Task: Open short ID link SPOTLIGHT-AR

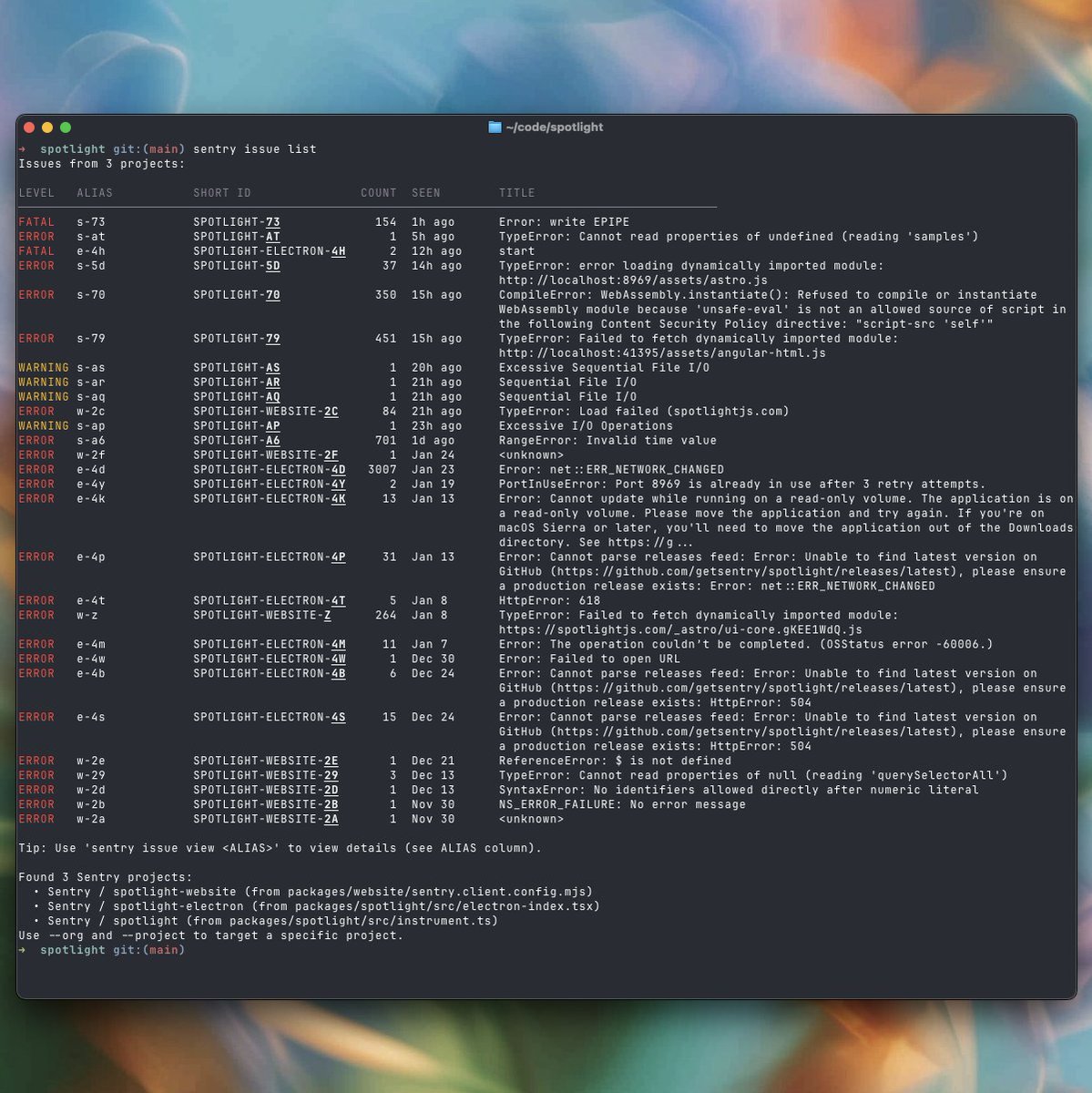Action: (x=237, y=383)
